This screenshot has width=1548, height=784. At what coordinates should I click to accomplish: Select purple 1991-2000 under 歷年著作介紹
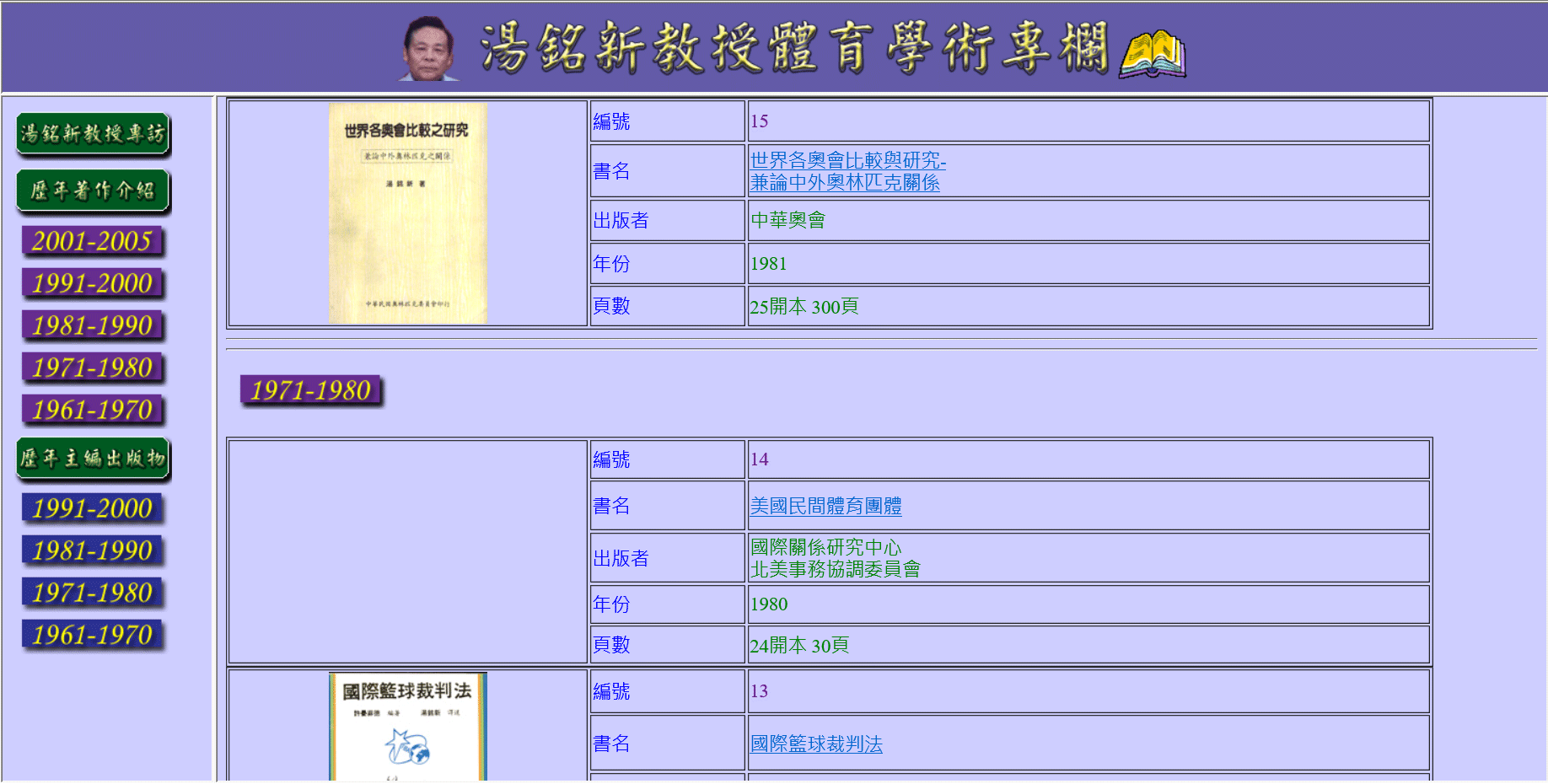[93, 284]
